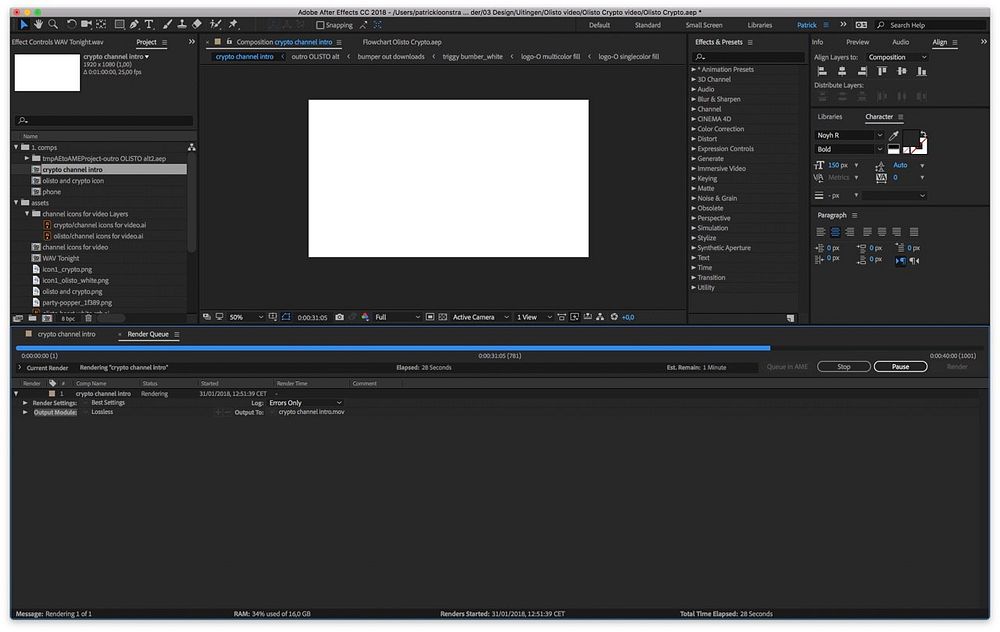The image size is (1000, 632).
Task: Select the Eraser tool
Action: (197, 24)
